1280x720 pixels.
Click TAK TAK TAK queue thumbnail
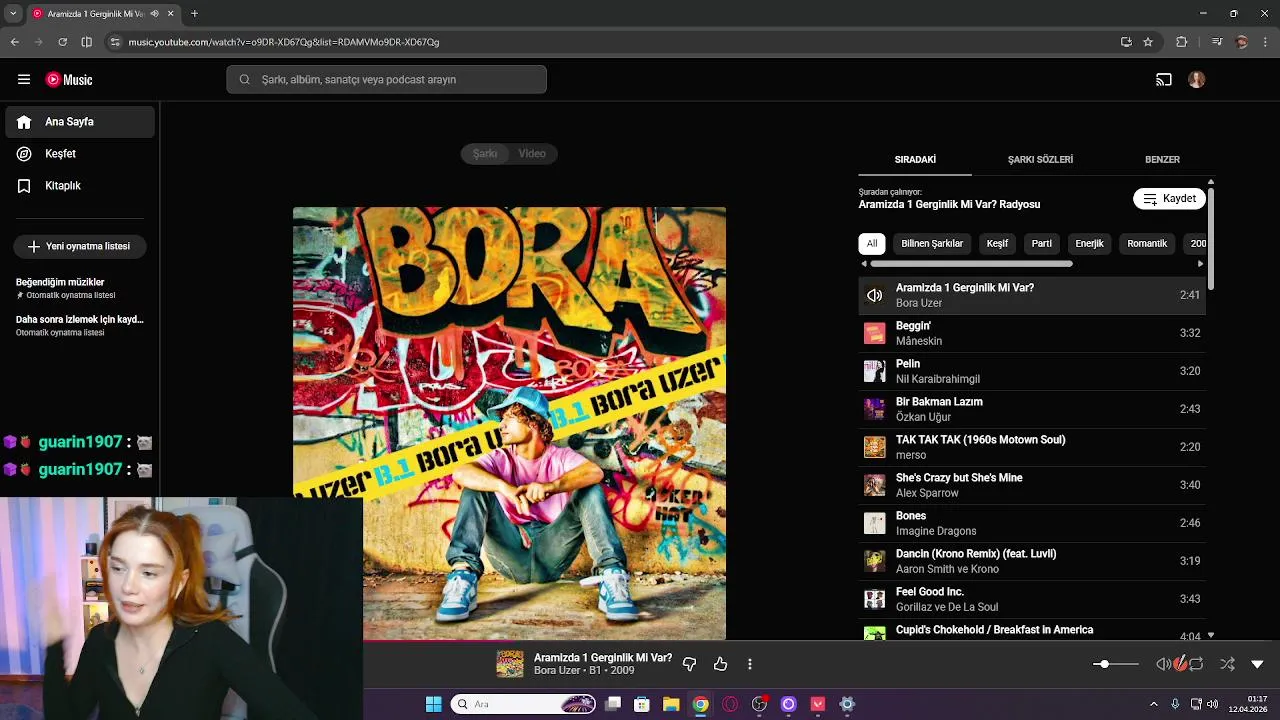pyautogui.click(x=875, y=447)
